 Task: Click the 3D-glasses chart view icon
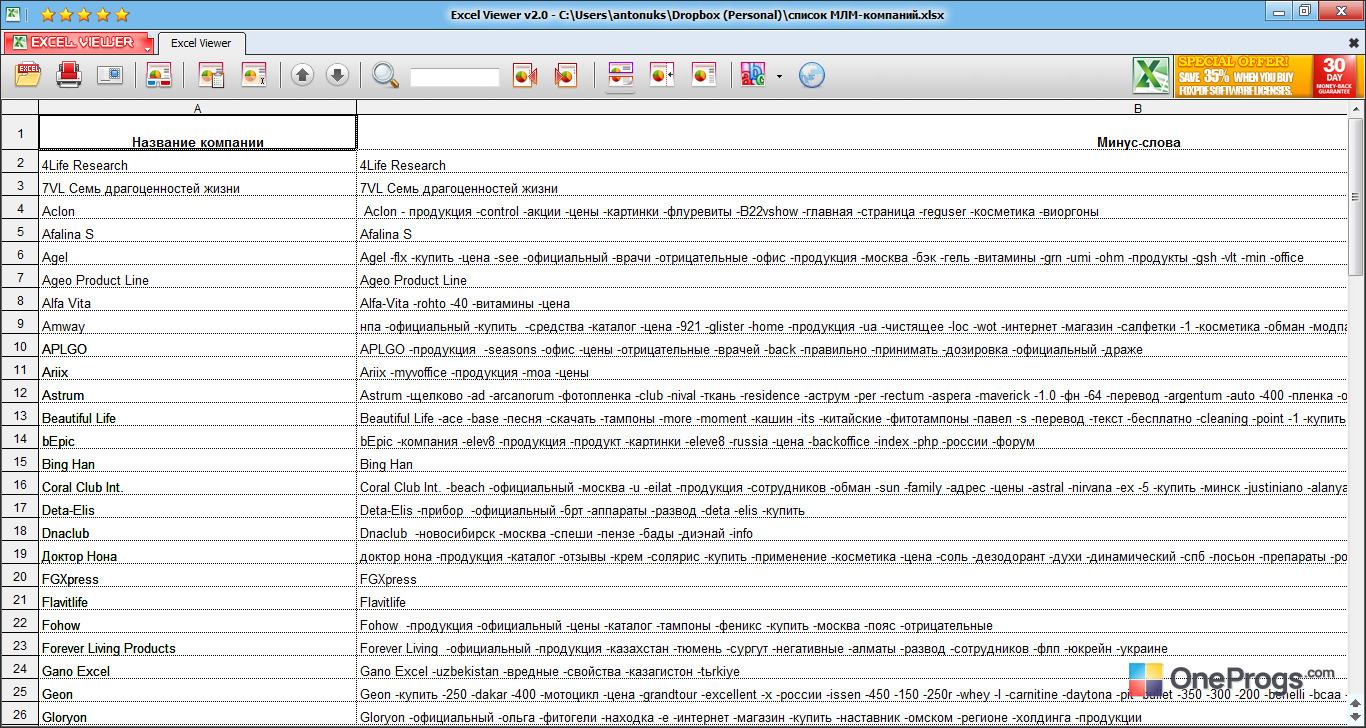[160, 75]
